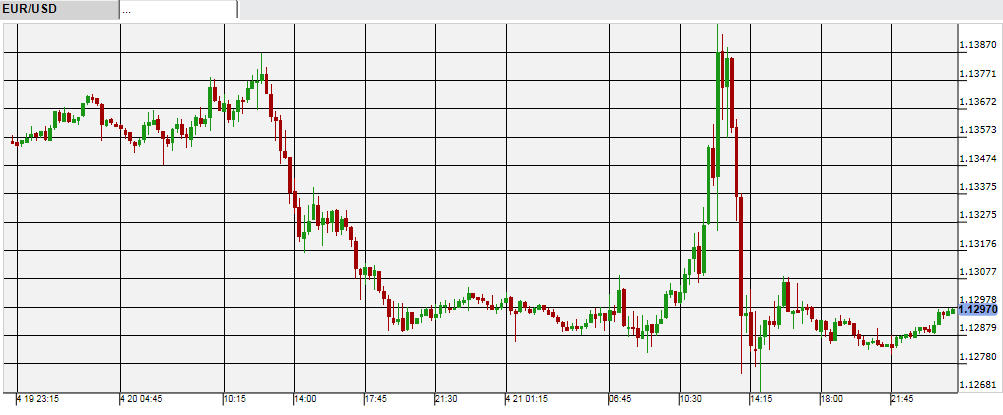Viewport: 1003px width, 415px height.
Task: Click the 1.13474 price axis label
Action: (978, 159)
